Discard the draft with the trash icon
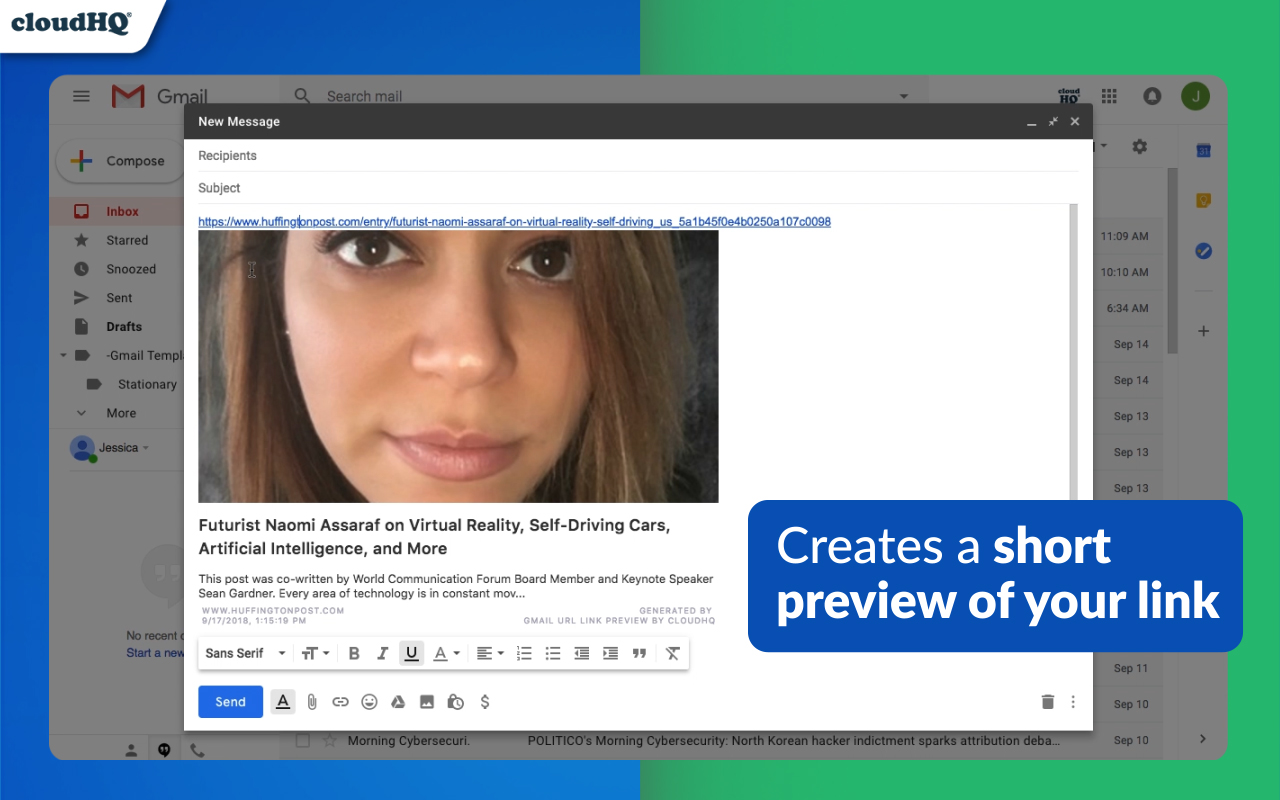Screen dimensions: 1280x800 1047,701
